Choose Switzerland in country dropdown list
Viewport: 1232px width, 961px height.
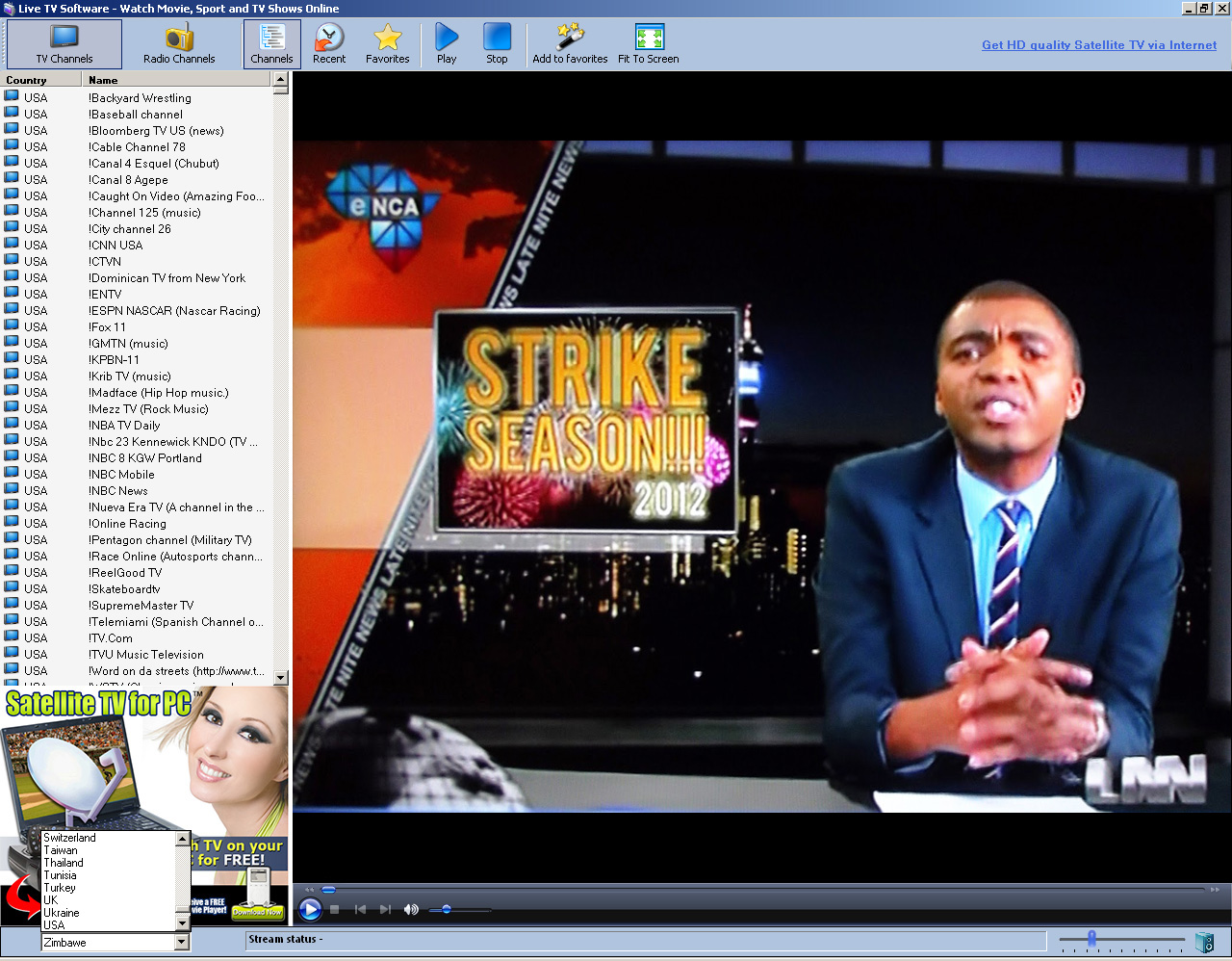(108, 838)
